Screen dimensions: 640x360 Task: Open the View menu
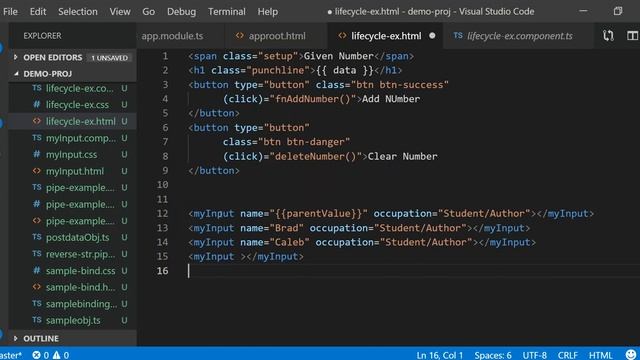pyautogui.click(x=120, y=11)
